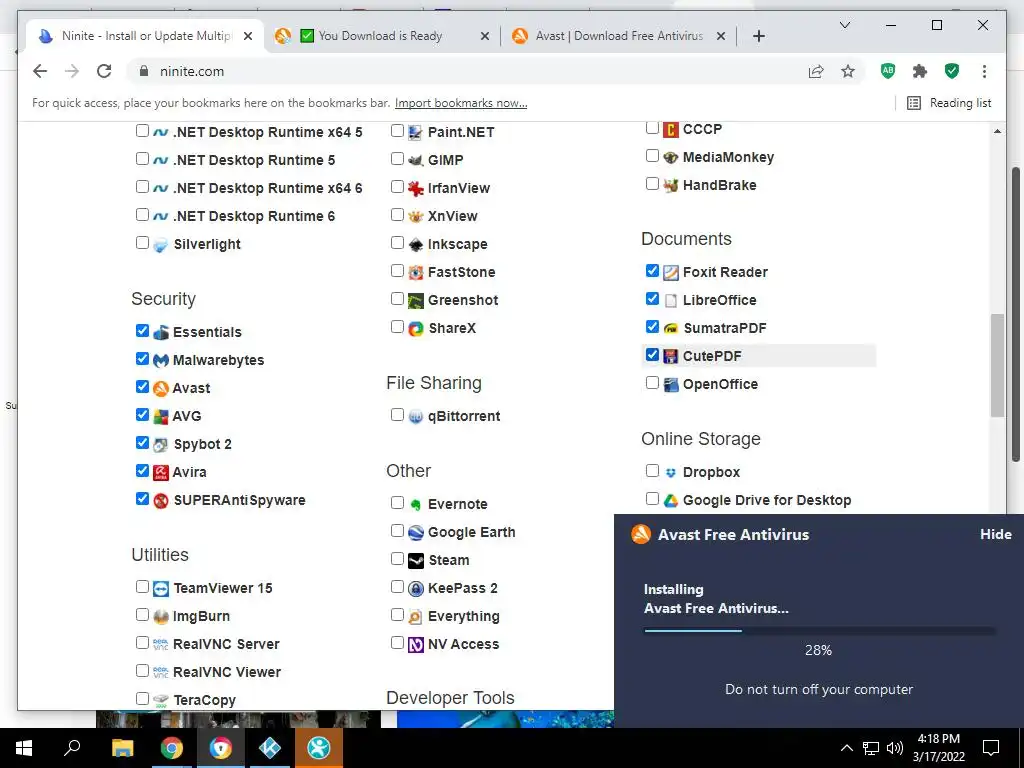
Task: Click the Evernote elephant icon
Action: click(416, 505)
